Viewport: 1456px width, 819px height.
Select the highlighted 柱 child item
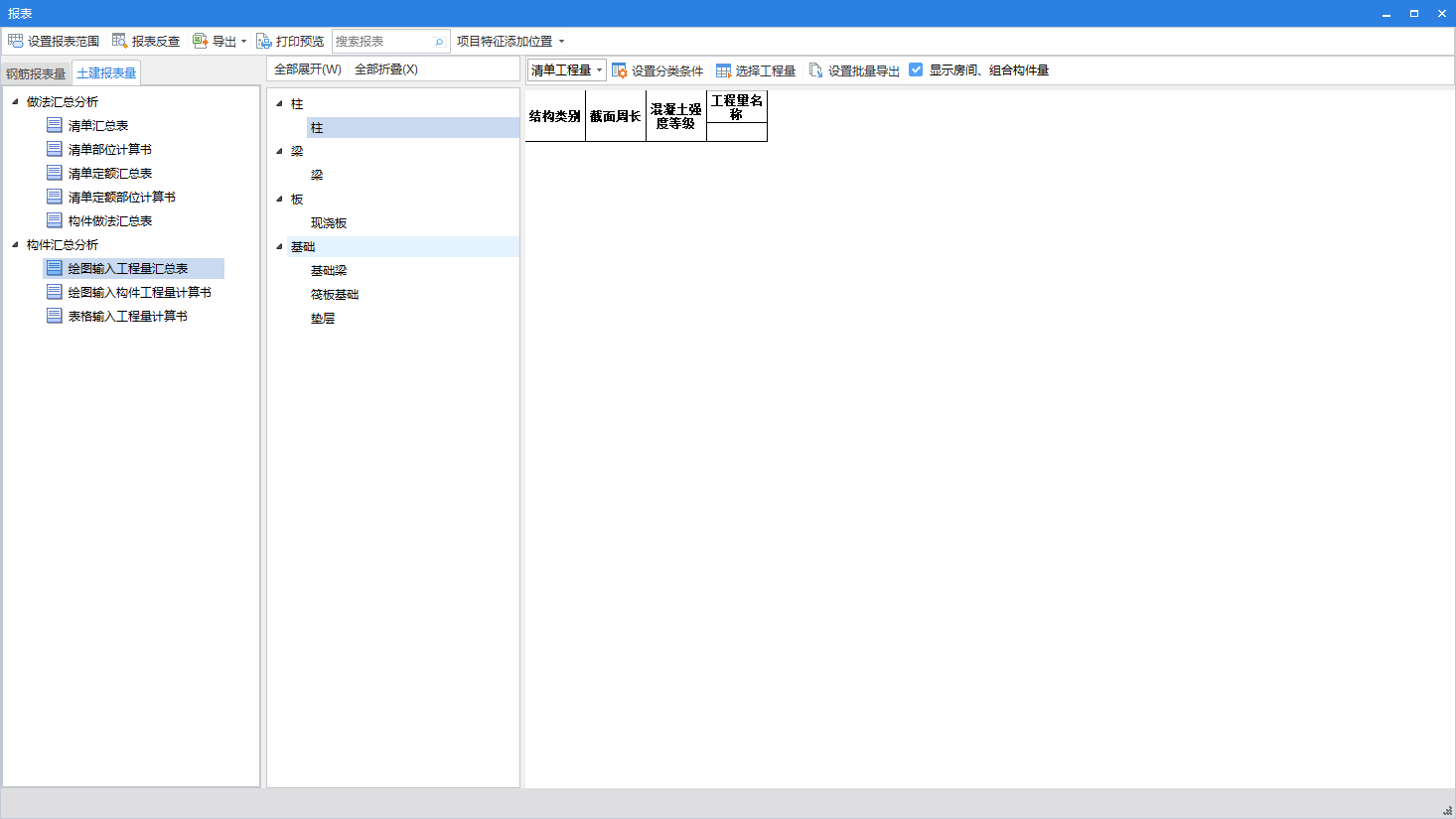[413, 127]
